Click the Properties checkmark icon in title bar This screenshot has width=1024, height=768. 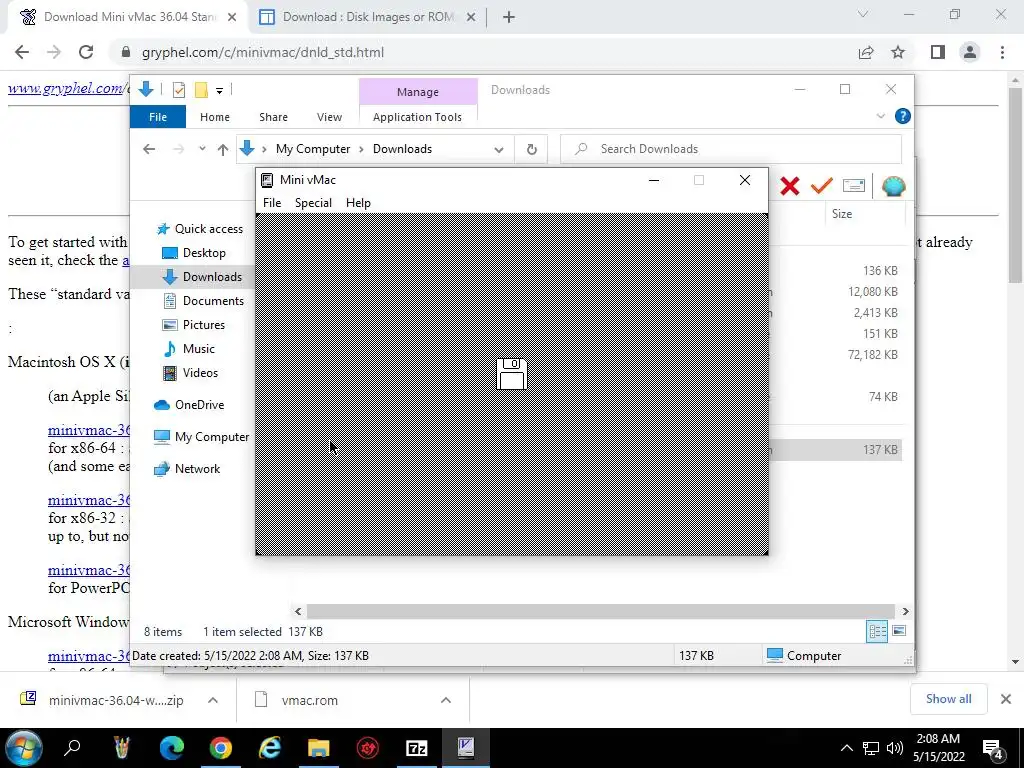(178, 90)
